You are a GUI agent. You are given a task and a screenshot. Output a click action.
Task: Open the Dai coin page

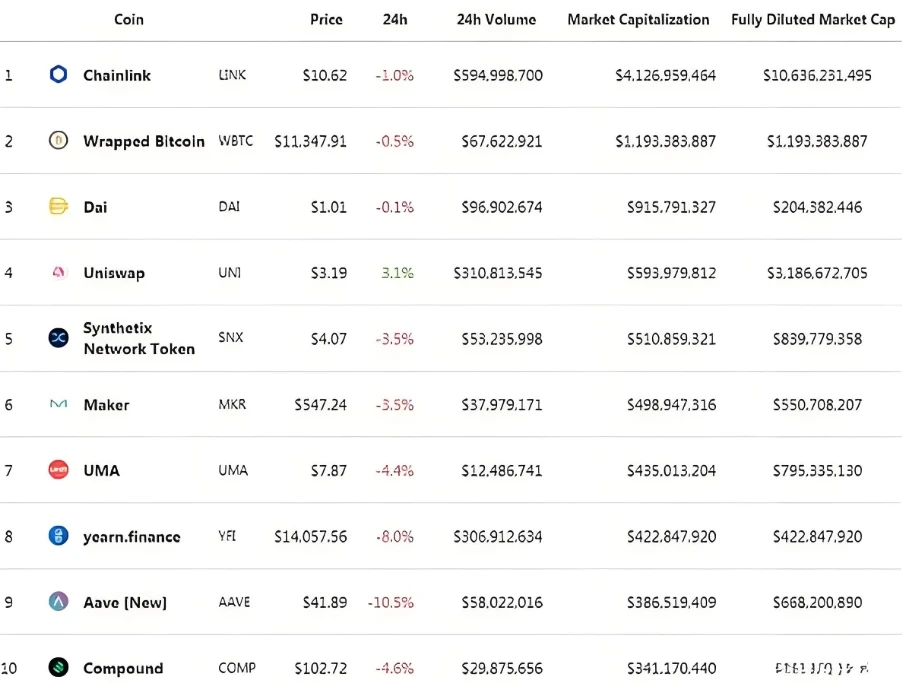[95, 207]
